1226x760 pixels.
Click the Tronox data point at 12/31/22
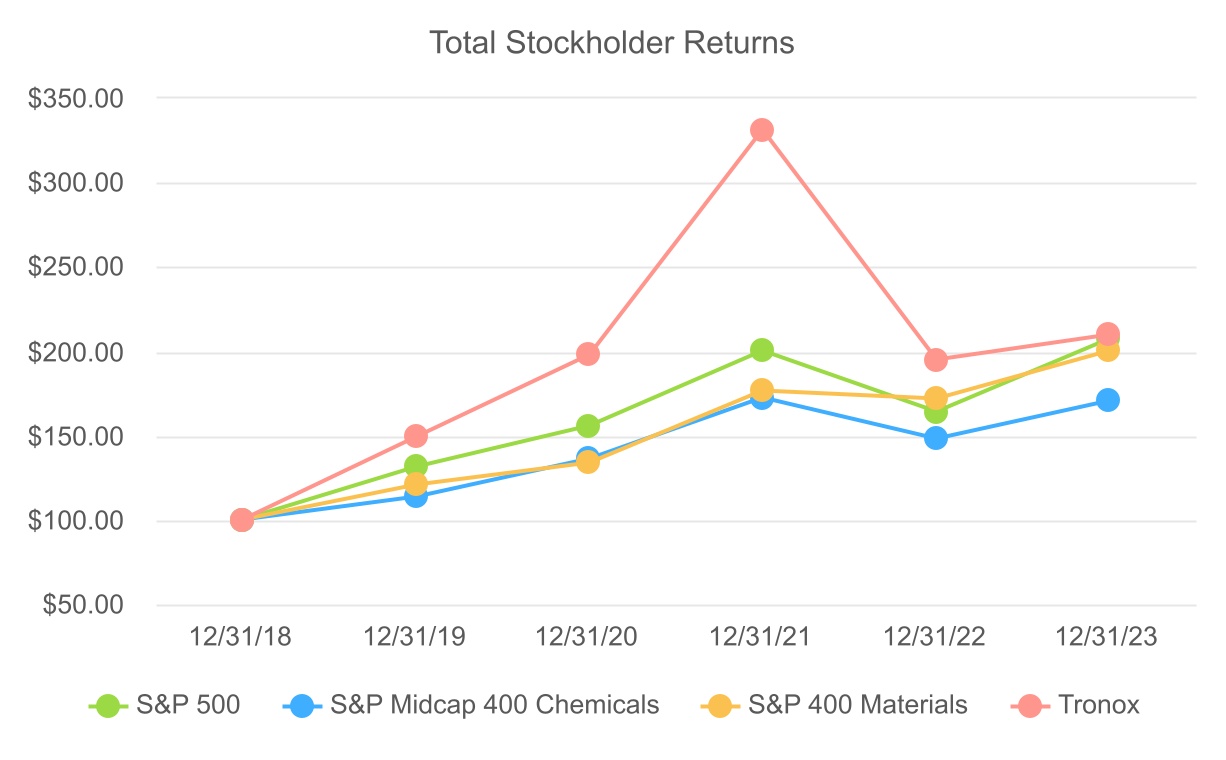pyautogui.click(x=936, y=360)
